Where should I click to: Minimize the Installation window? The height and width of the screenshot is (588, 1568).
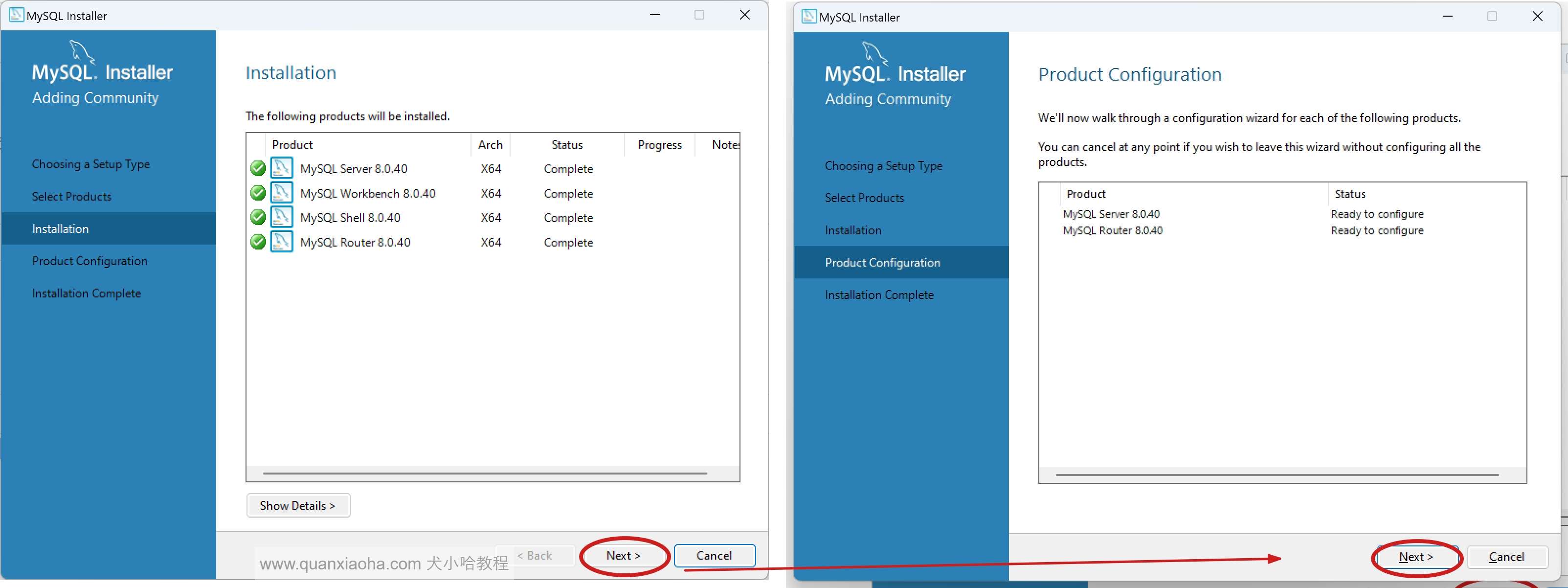click(x=655, y=15)
